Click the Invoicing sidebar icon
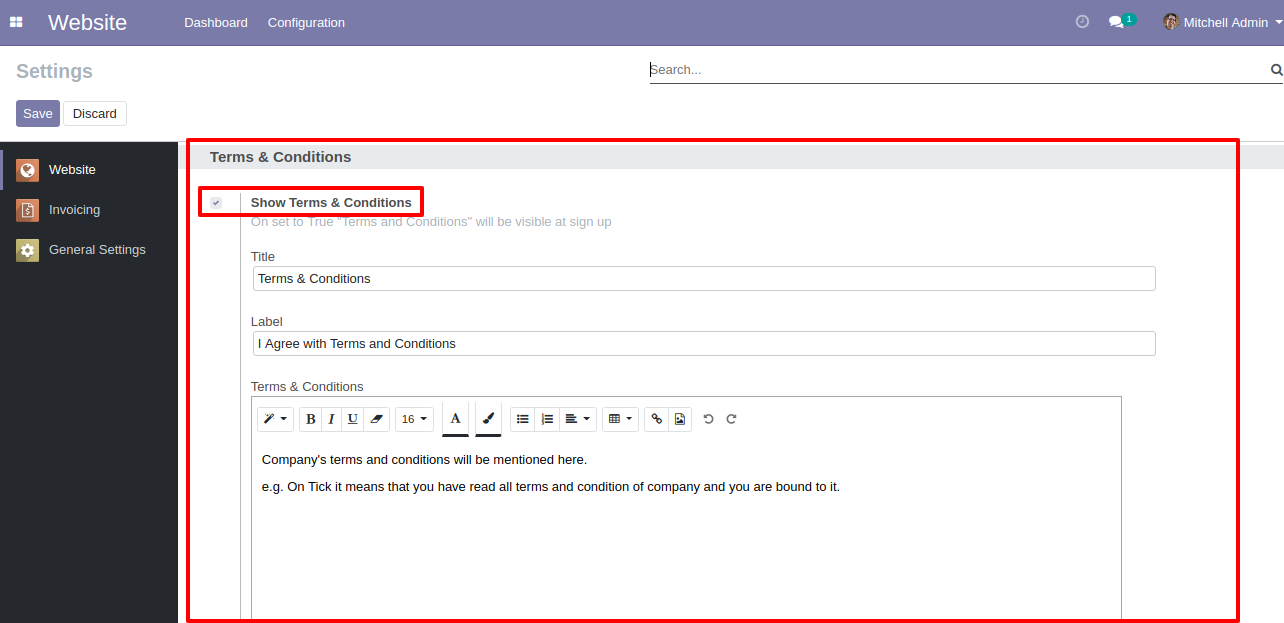This screenshot has height=623, width=1284. pyautogui.click(x=27, y=210)
